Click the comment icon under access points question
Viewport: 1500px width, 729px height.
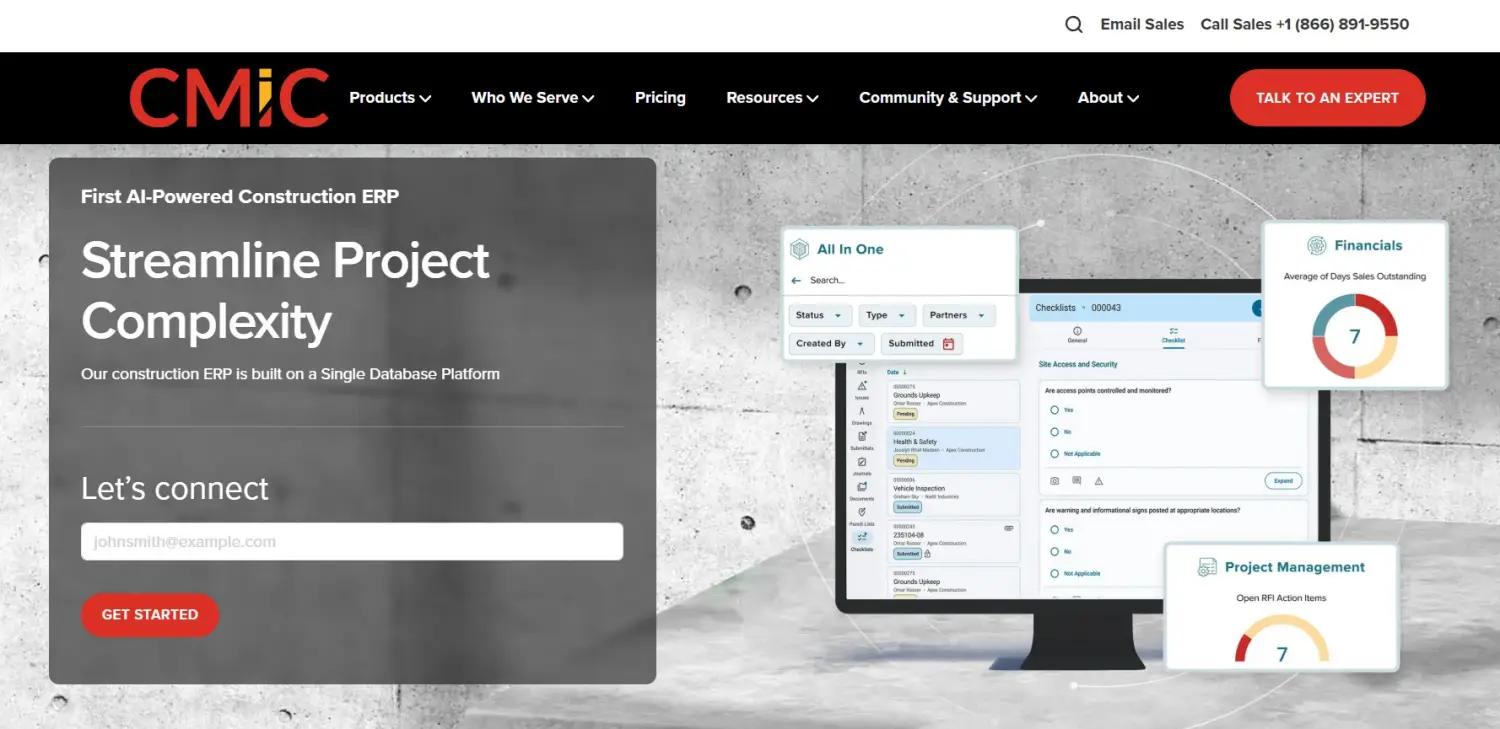point(1076,481)
